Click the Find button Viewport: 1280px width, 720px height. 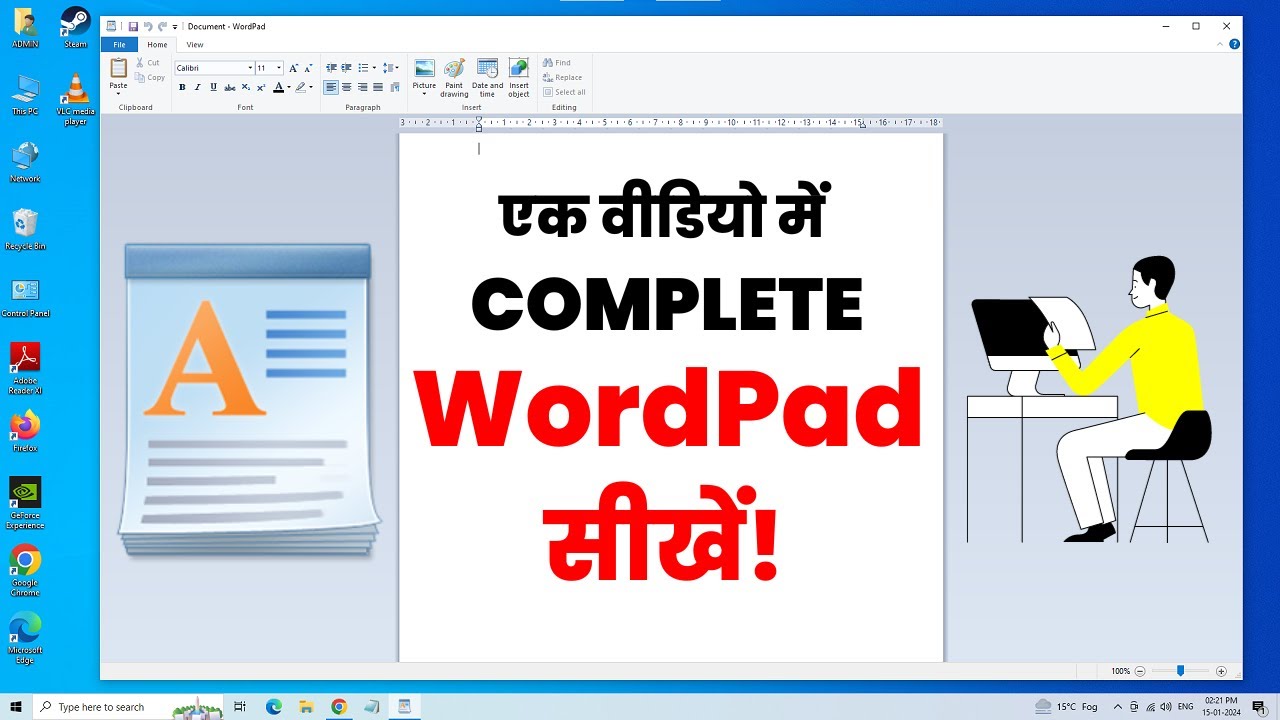tap(557, 63)
